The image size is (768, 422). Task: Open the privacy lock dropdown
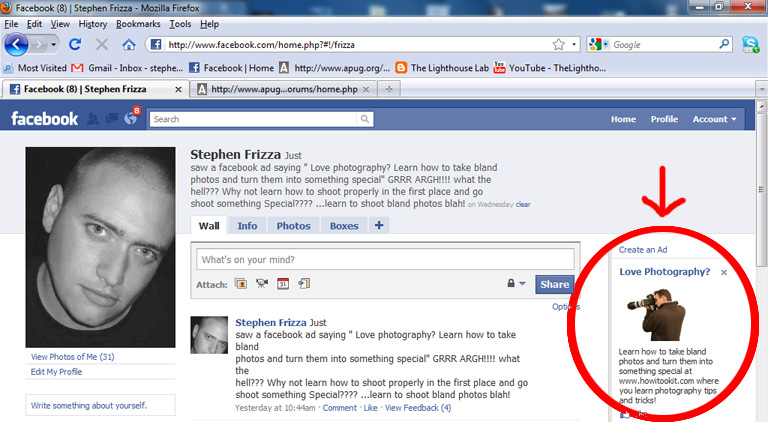tap(516, 283)
